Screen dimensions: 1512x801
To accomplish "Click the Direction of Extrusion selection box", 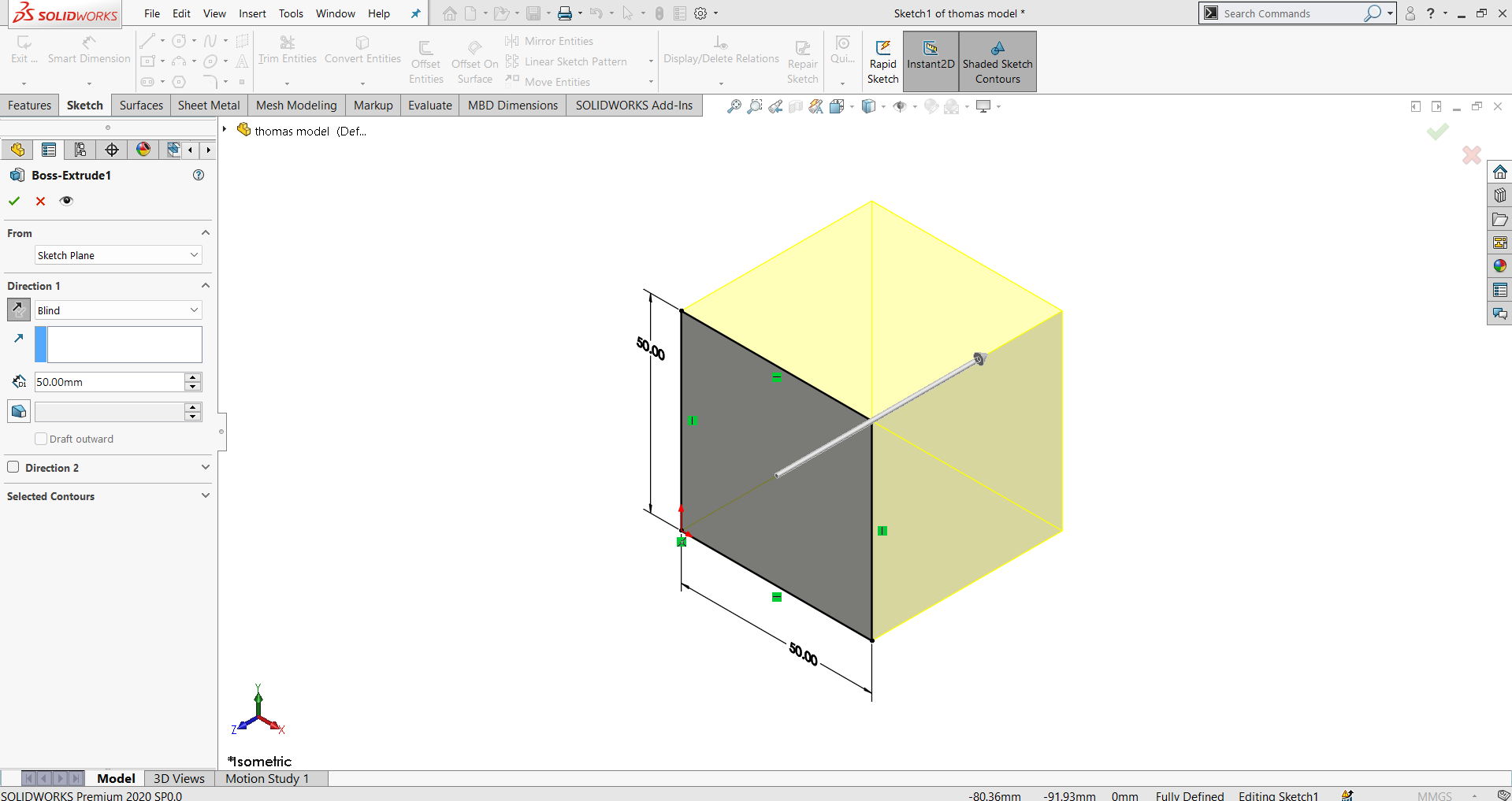I will click(x=118, y=344).
